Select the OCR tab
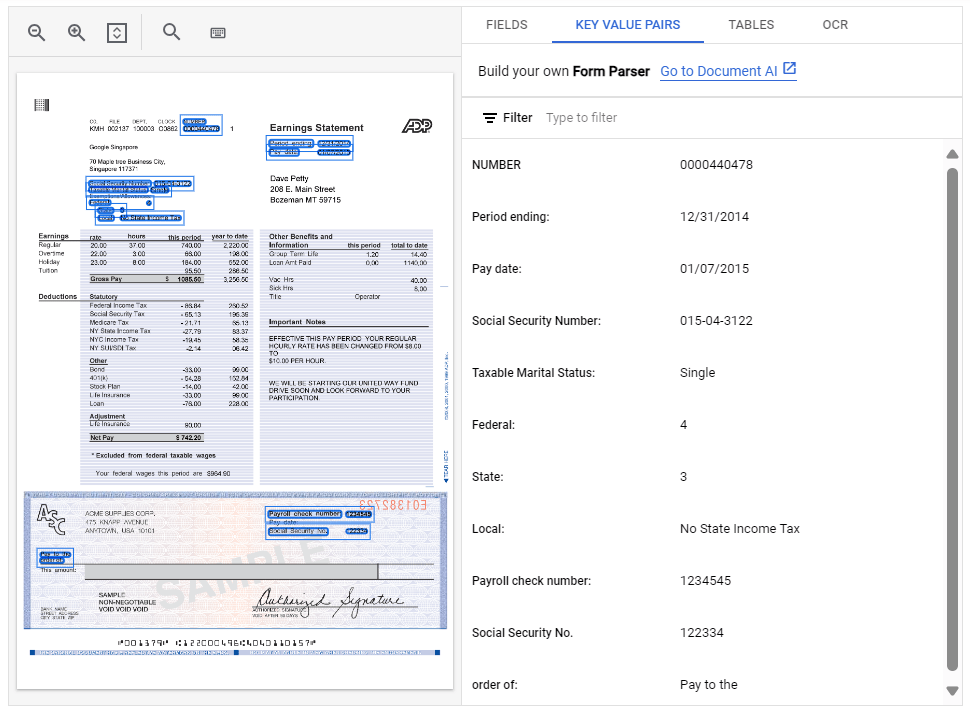Image resolution: width=970 pixels, height=708 pixels. coord(835,24)
